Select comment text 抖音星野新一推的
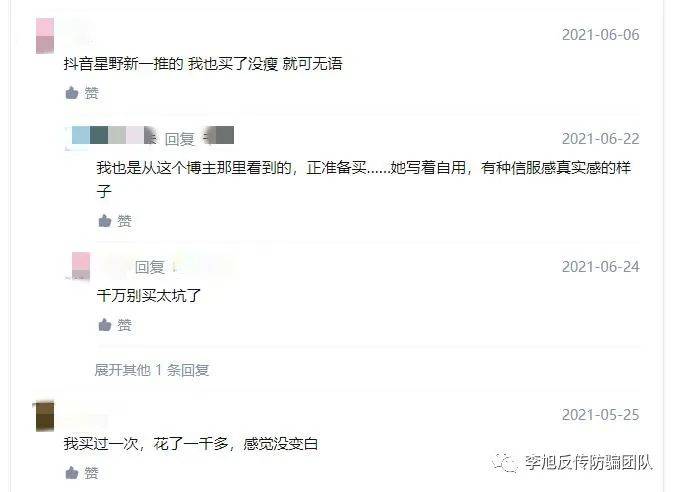 pyautogui.click(x=123, y=64)
